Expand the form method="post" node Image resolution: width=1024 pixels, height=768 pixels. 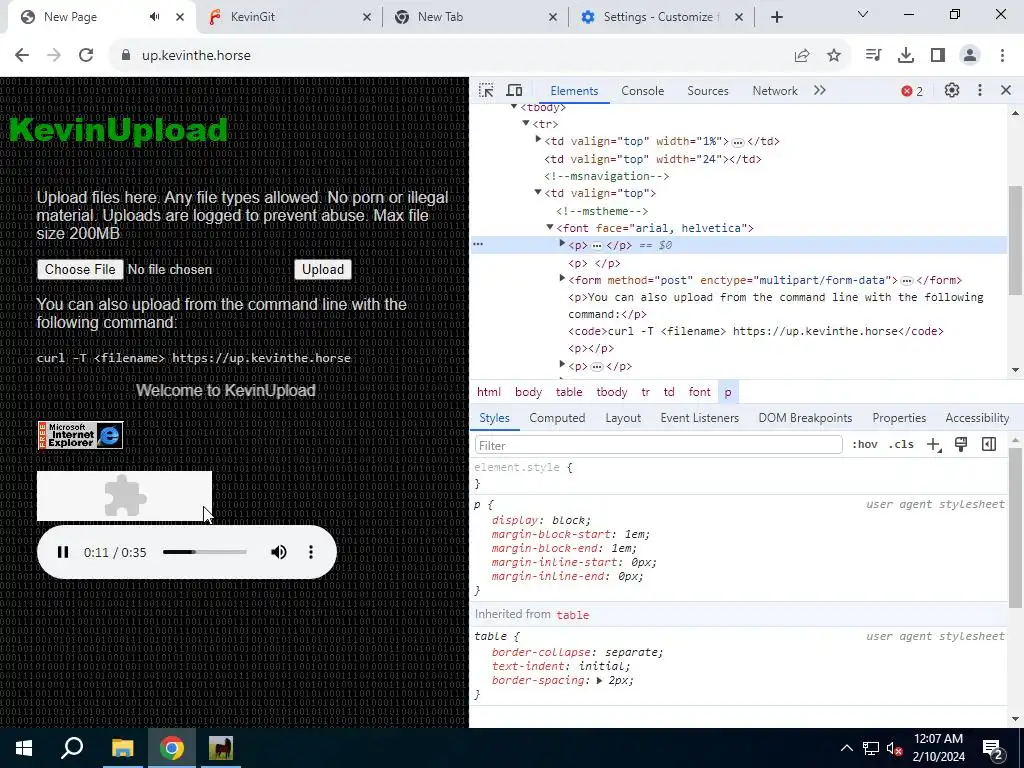pos(562,278)
